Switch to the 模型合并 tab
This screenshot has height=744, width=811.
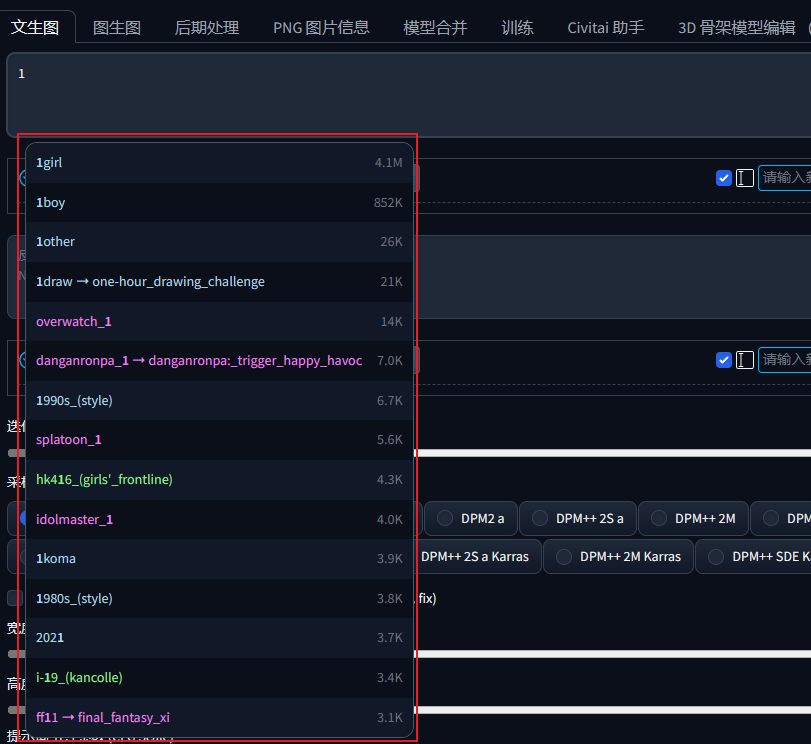point(435,27)
